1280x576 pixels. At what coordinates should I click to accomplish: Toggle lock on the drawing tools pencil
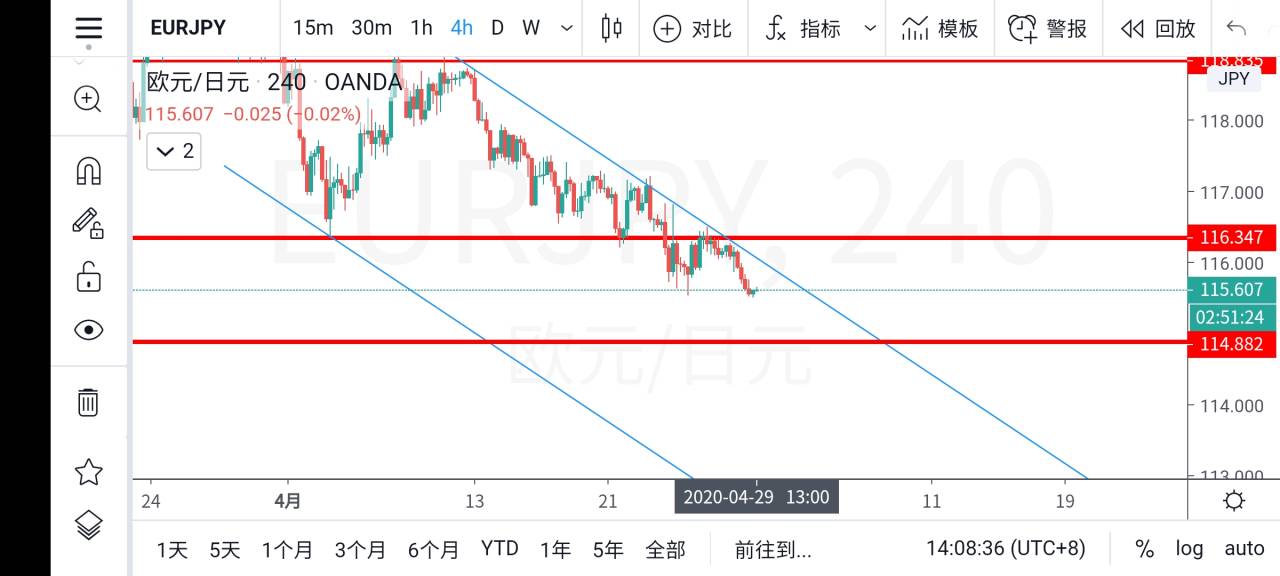pyautogui.click(x=88, y=223)
